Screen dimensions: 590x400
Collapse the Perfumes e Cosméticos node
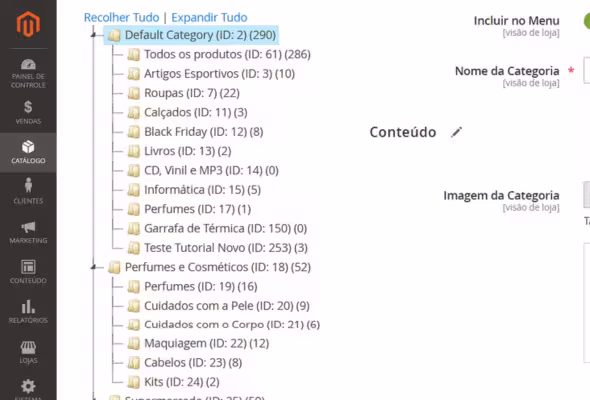[x=94, y=267]
